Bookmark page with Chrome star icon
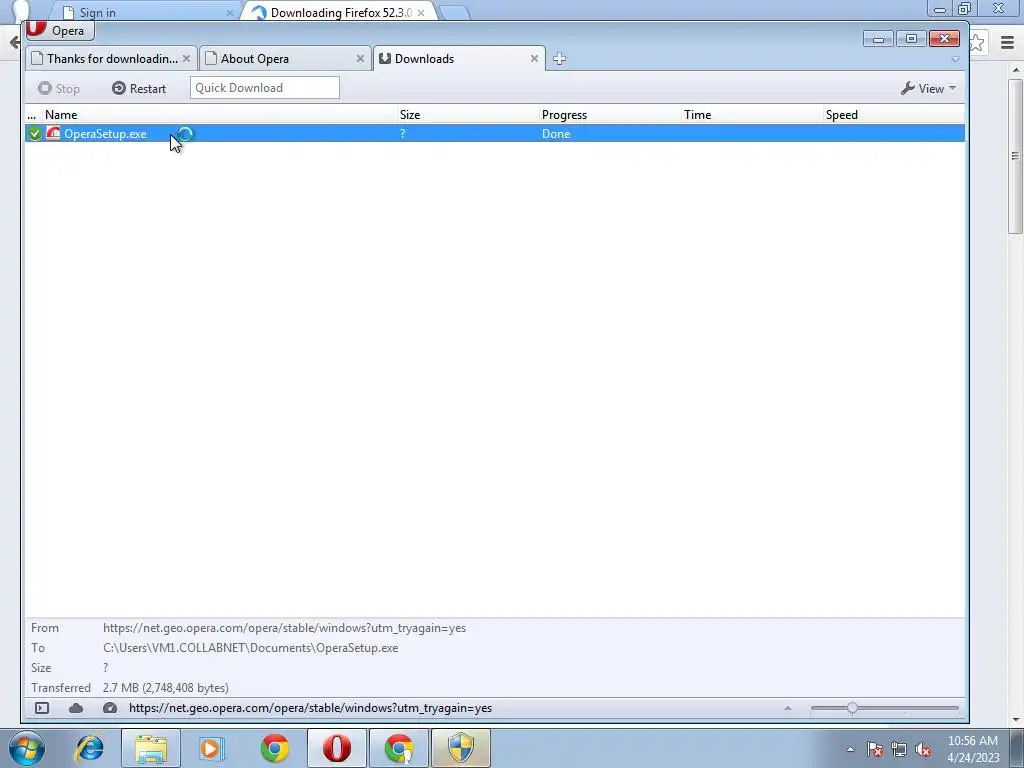 (978, 43)
